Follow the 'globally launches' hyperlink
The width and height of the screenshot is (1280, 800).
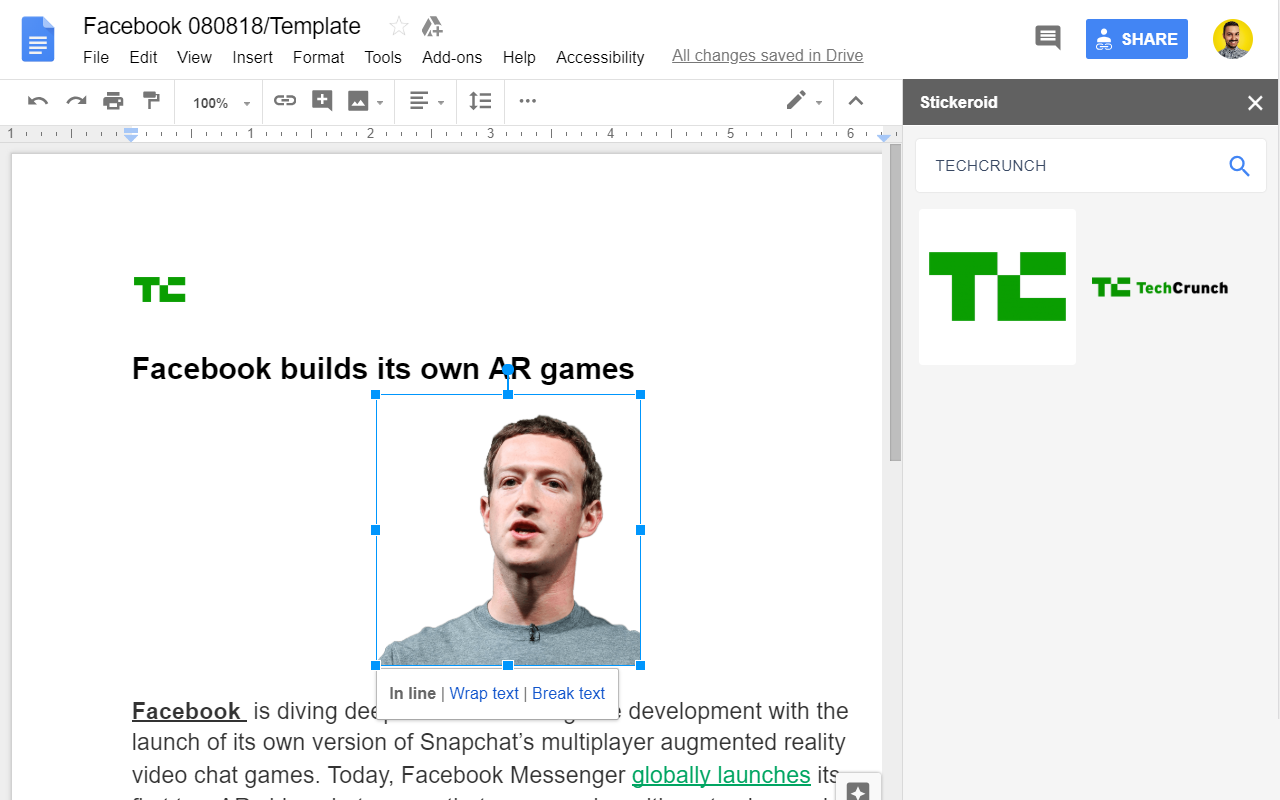(x=721, y=775)
